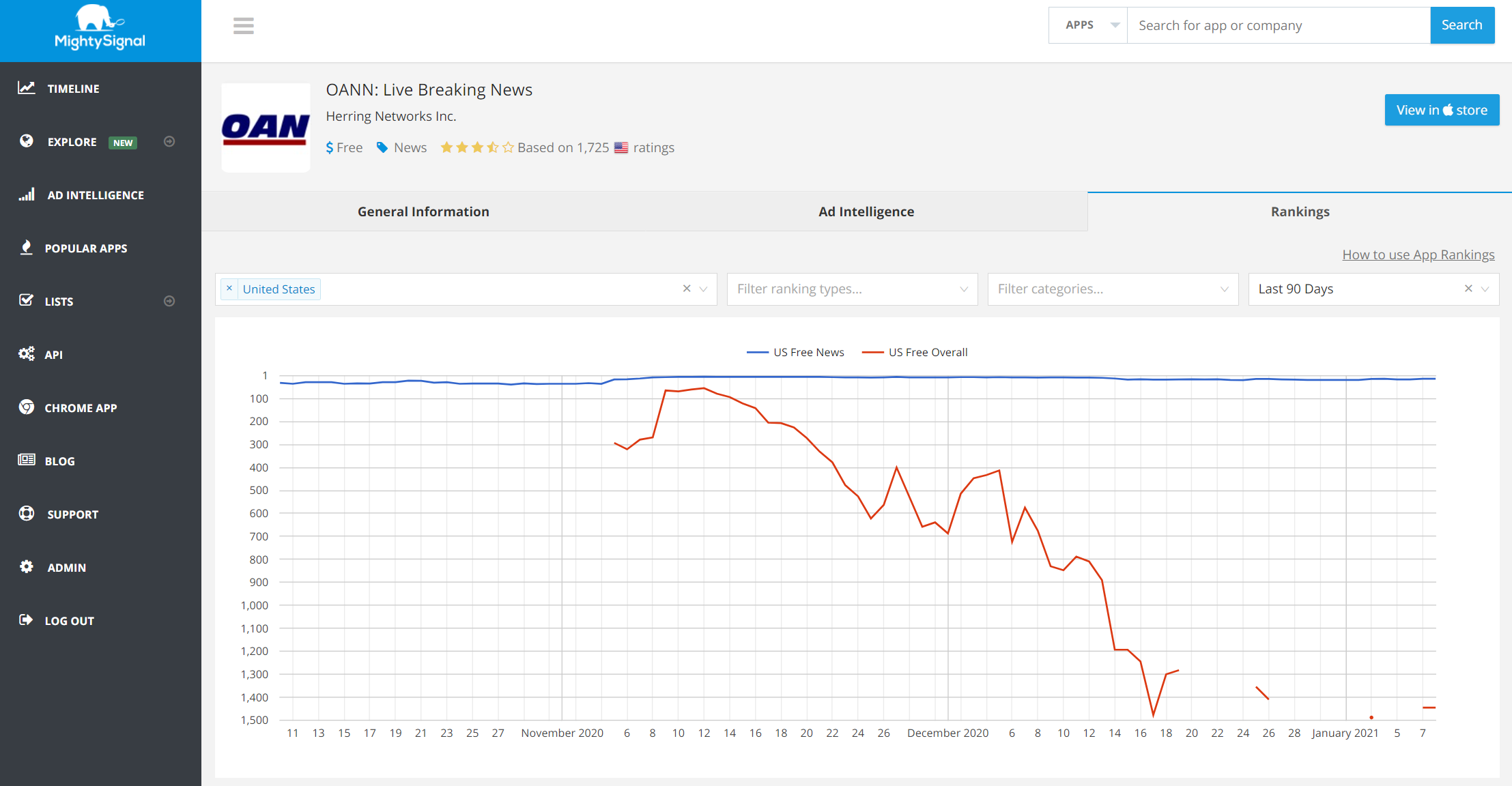Click red line peak near November 12
The image size is (1512, 786).
[704, 388]
